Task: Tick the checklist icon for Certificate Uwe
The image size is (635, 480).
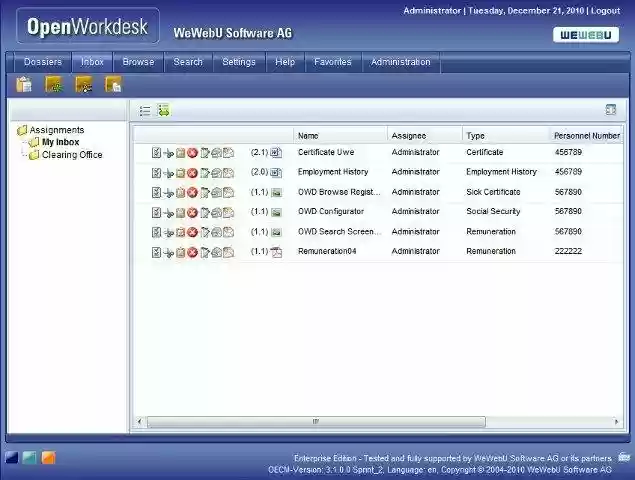Action: (x=156, y=153)
